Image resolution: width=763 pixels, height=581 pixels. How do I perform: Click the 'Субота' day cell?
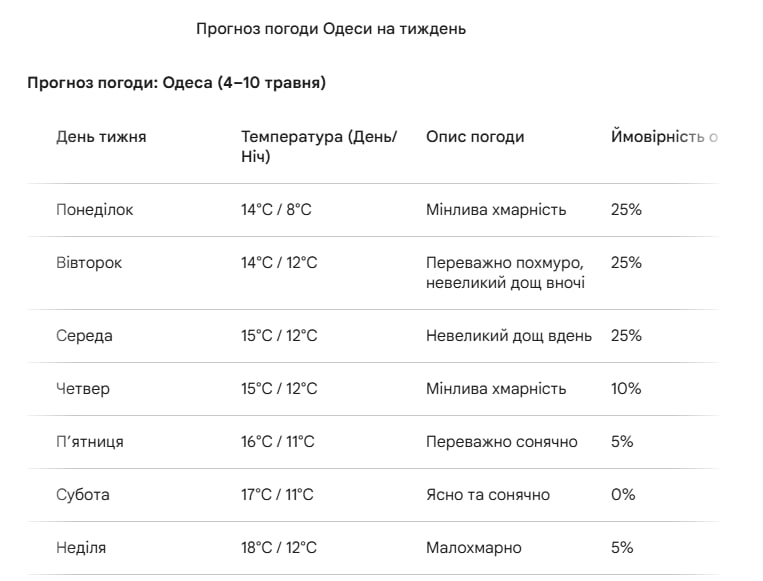83,495
